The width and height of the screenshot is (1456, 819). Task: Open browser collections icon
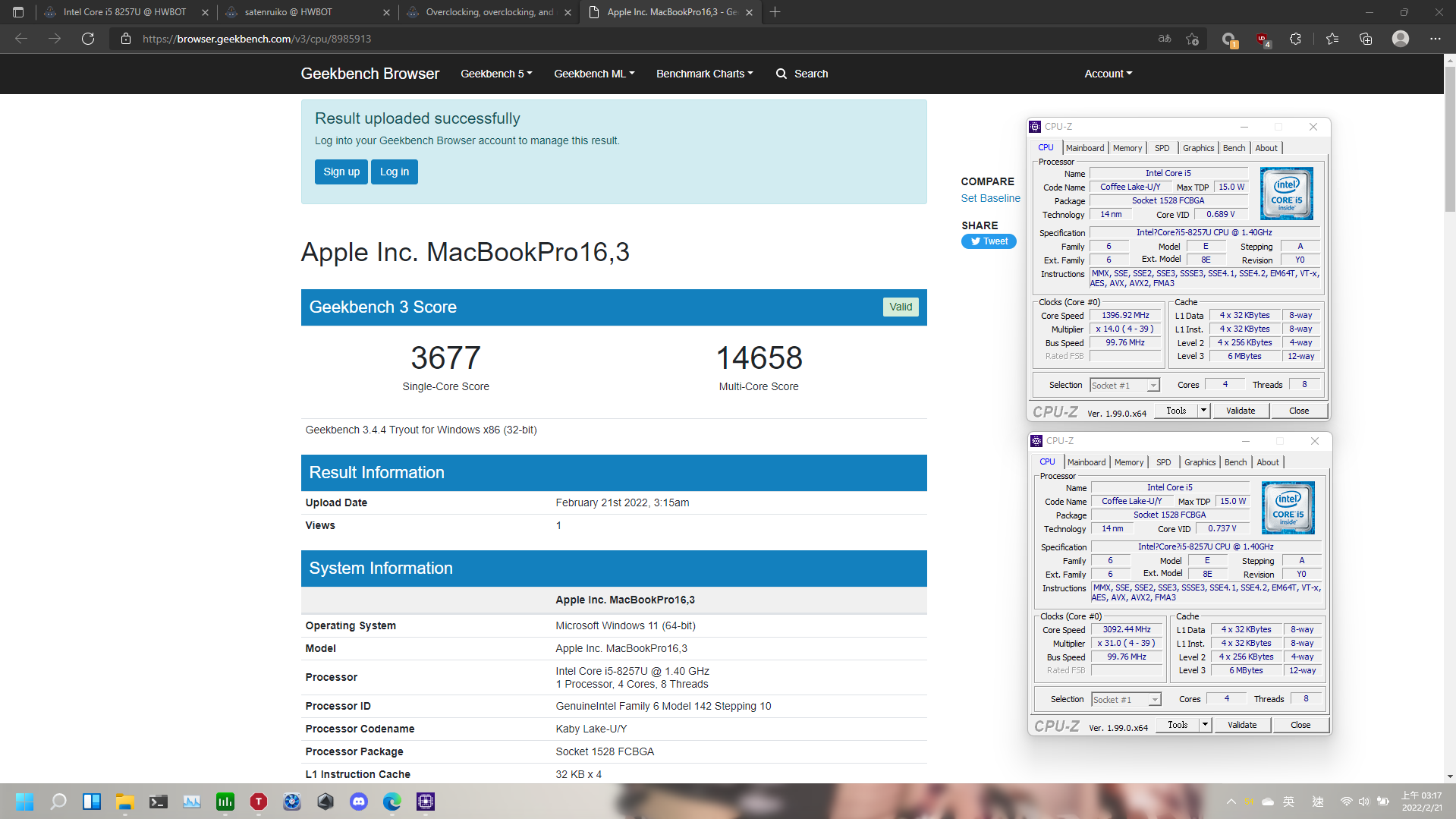coord(1366,39)
